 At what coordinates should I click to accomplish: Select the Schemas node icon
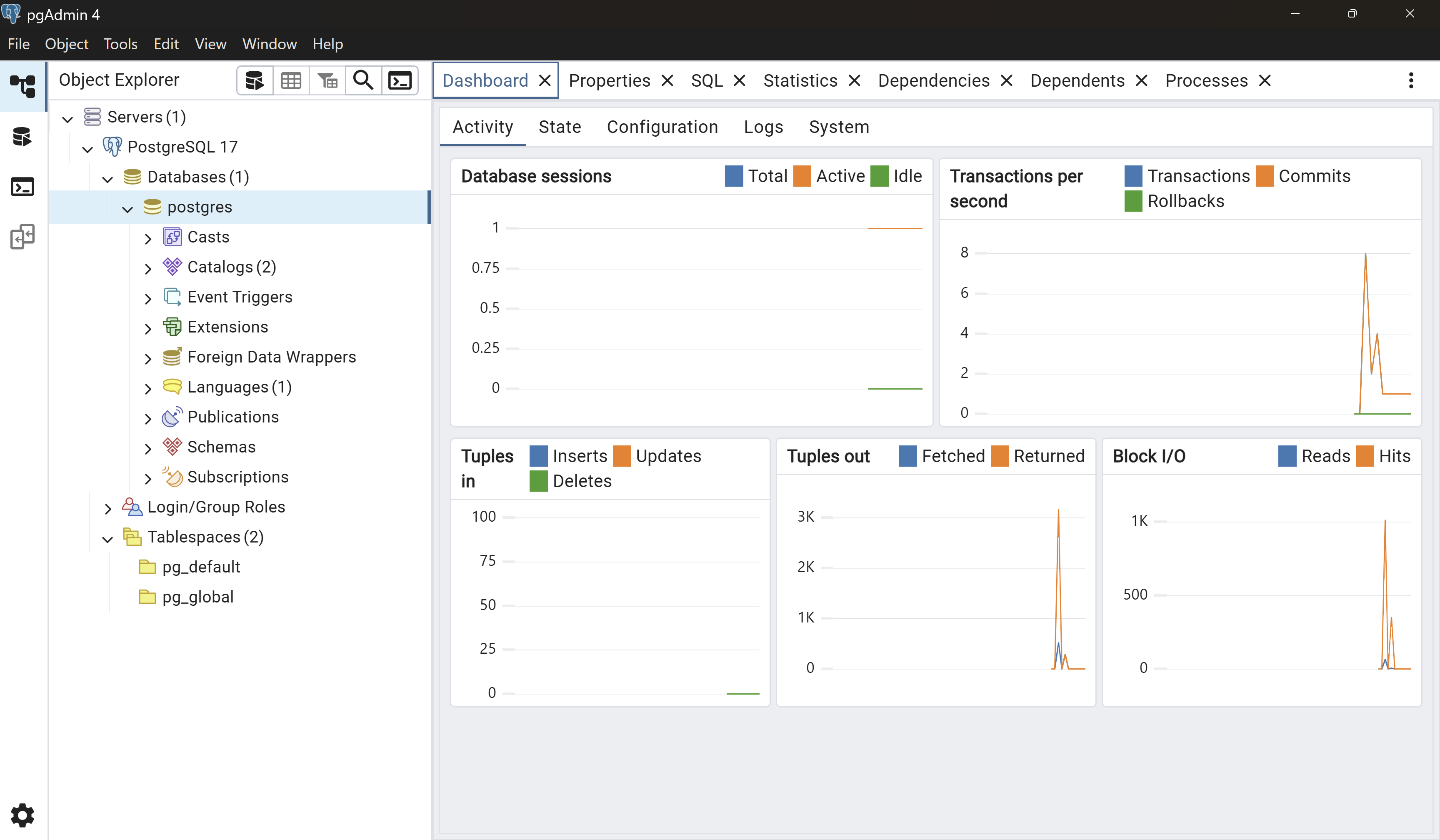click(172, 446)
